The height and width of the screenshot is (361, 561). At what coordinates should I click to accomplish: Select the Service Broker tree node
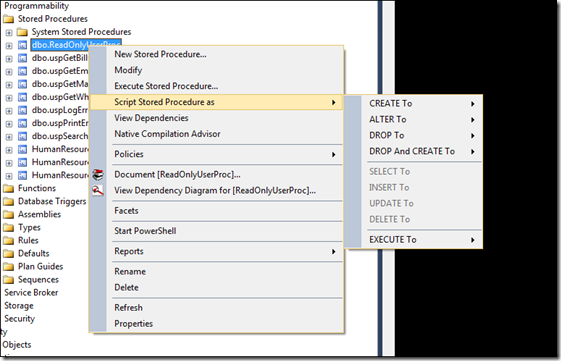tap(31, 293)
